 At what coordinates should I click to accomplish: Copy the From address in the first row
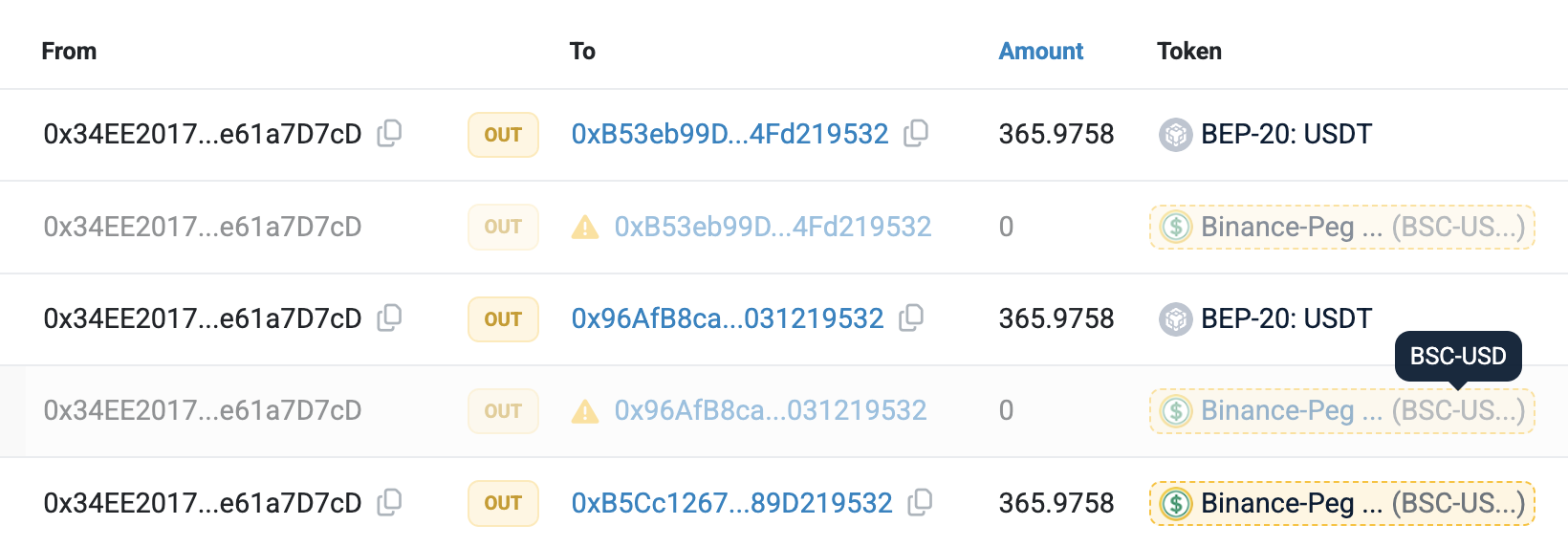click(x=389, y=134)
